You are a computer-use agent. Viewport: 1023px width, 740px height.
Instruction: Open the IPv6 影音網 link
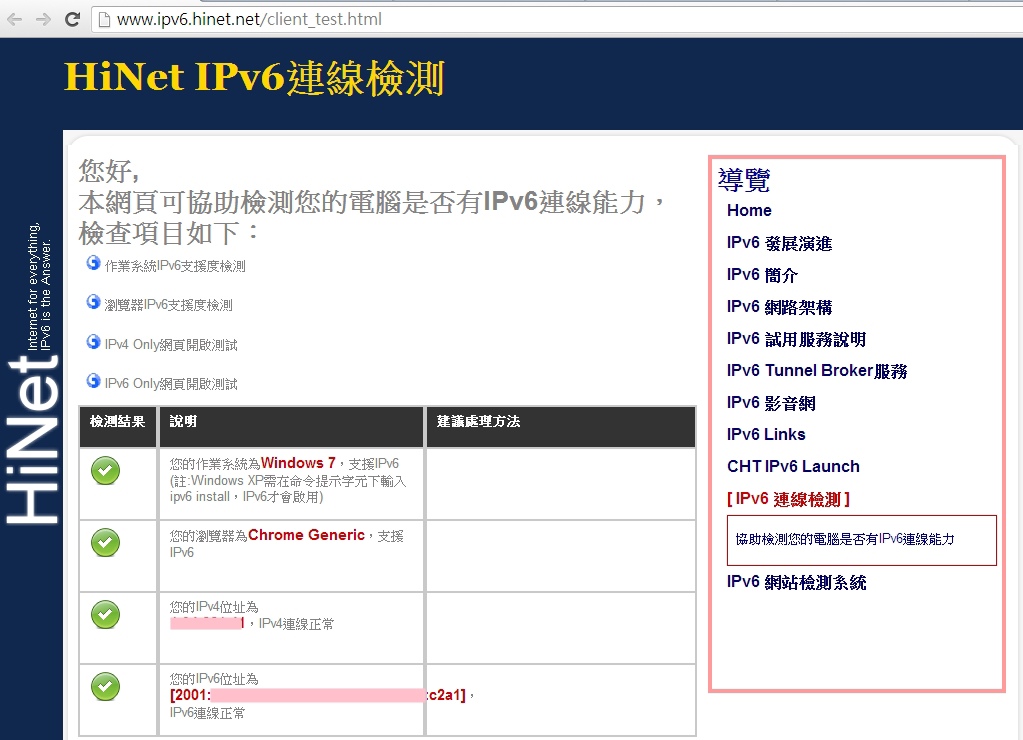(x=771, y=403)
